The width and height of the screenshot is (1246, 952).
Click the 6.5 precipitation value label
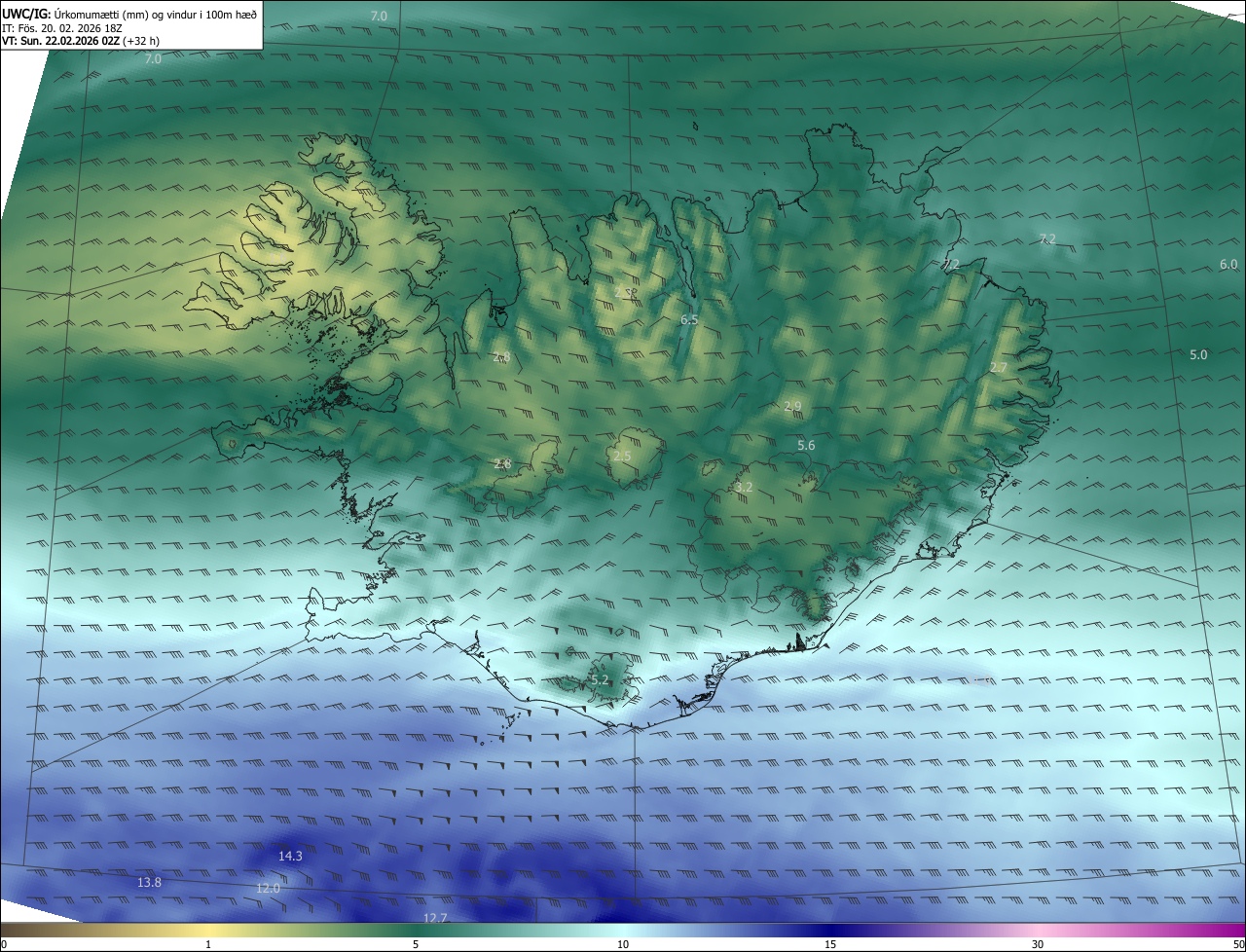689,319
